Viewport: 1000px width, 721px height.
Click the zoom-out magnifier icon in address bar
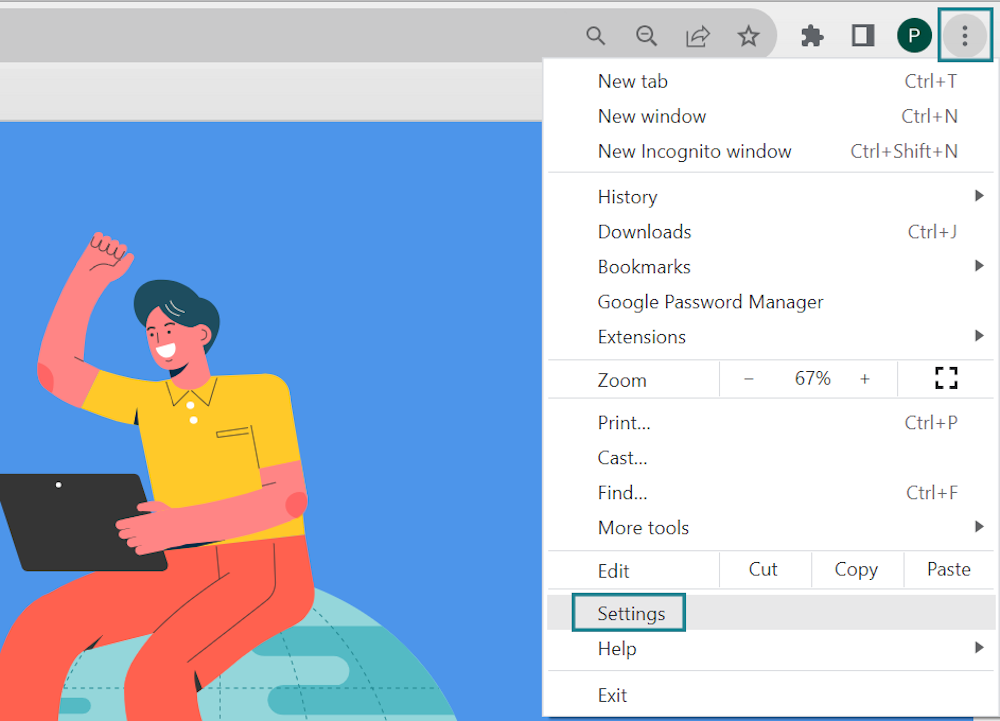647,37
